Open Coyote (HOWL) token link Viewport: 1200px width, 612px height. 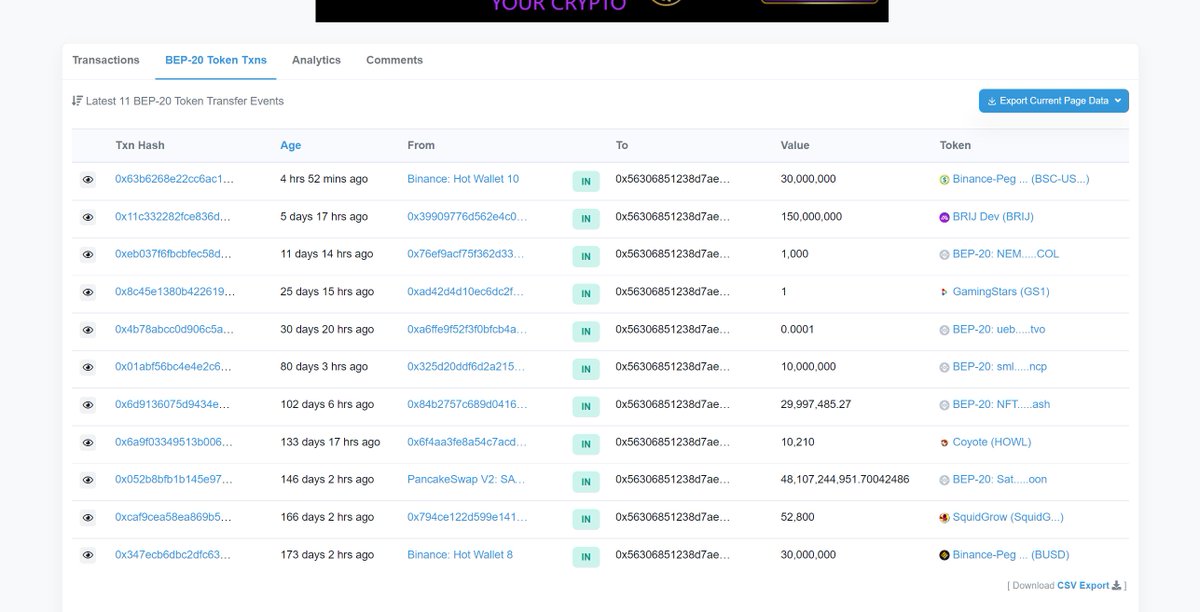click(x=991, y=442)
